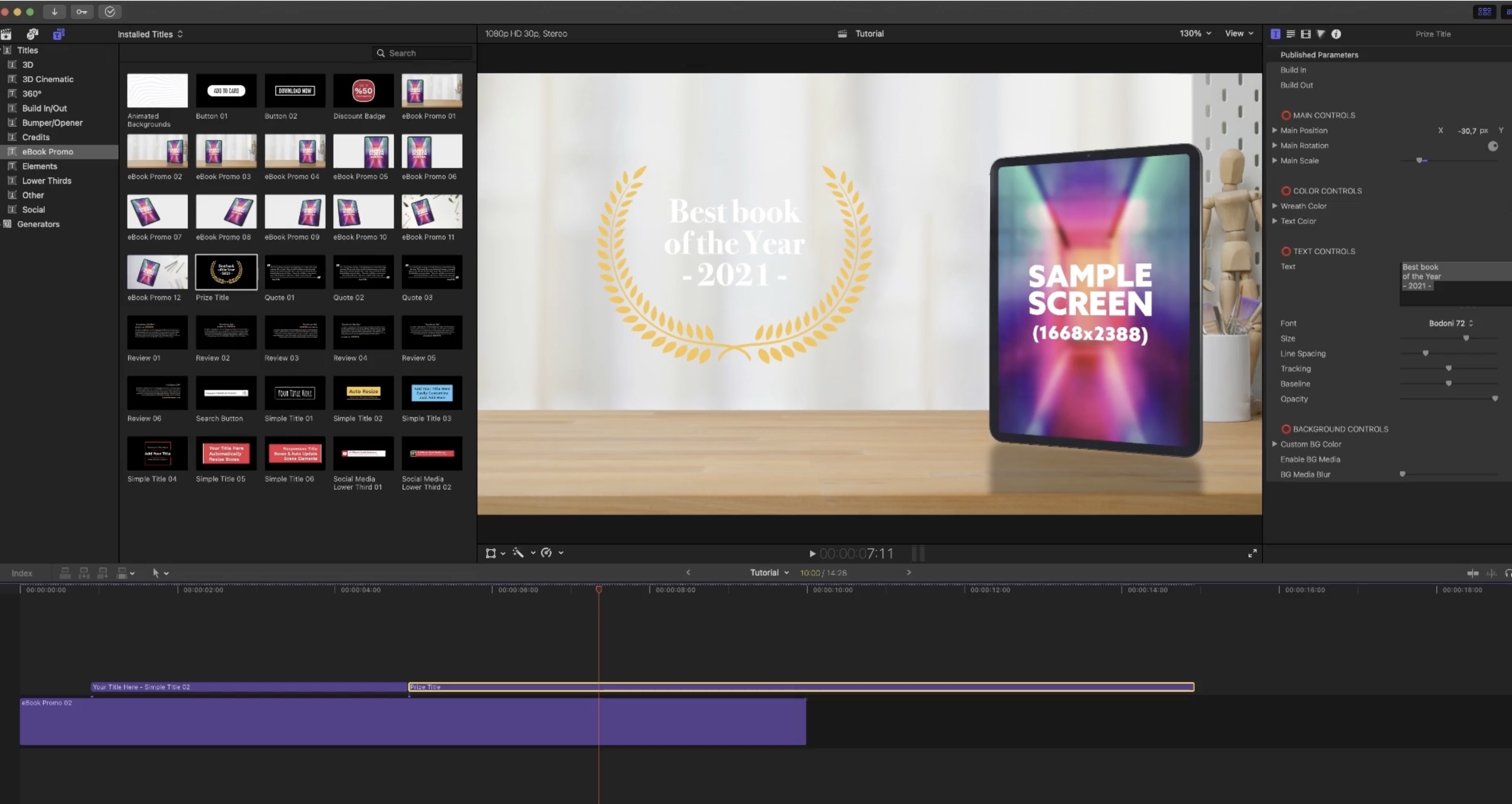Switch to the Video inspector filmstrip icon

[x=1305, y=34]
